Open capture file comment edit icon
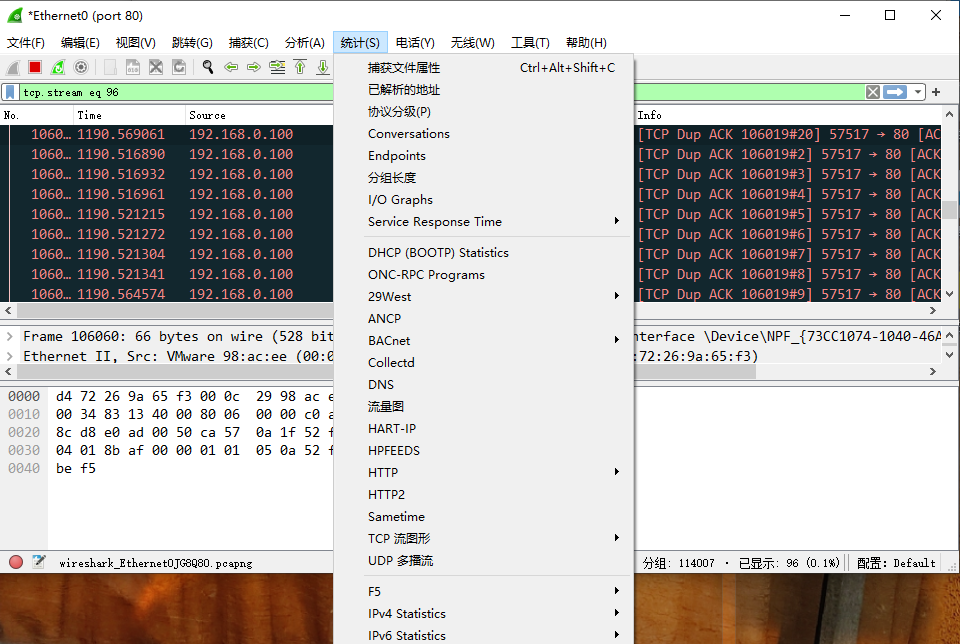Viewport: 960px width, 644px height. (39, 562)
